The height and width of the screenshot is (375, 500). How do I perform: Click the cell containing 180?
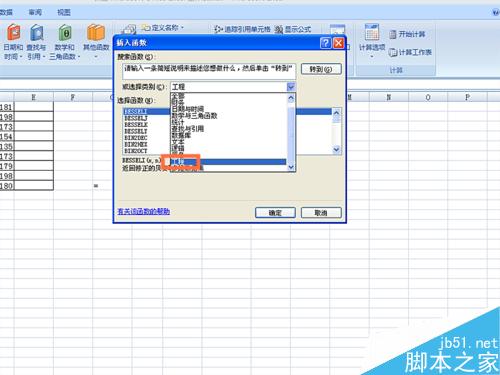(x=7, y=186)
